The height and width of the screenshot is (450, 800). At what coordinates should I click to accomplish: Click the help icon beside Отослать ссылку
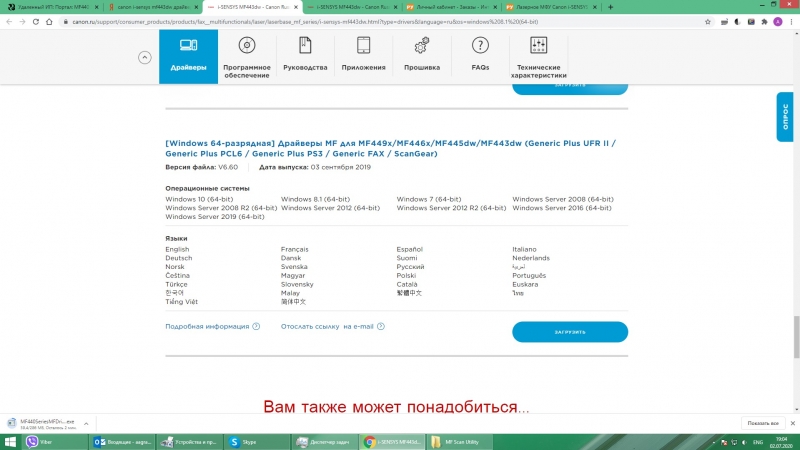[x=382, y=326]
